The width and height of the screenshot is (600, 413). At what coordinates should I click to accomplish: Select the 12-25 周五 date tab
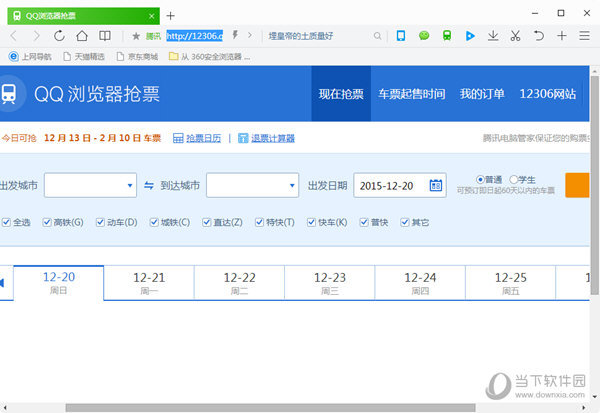[x=510, y=283]
